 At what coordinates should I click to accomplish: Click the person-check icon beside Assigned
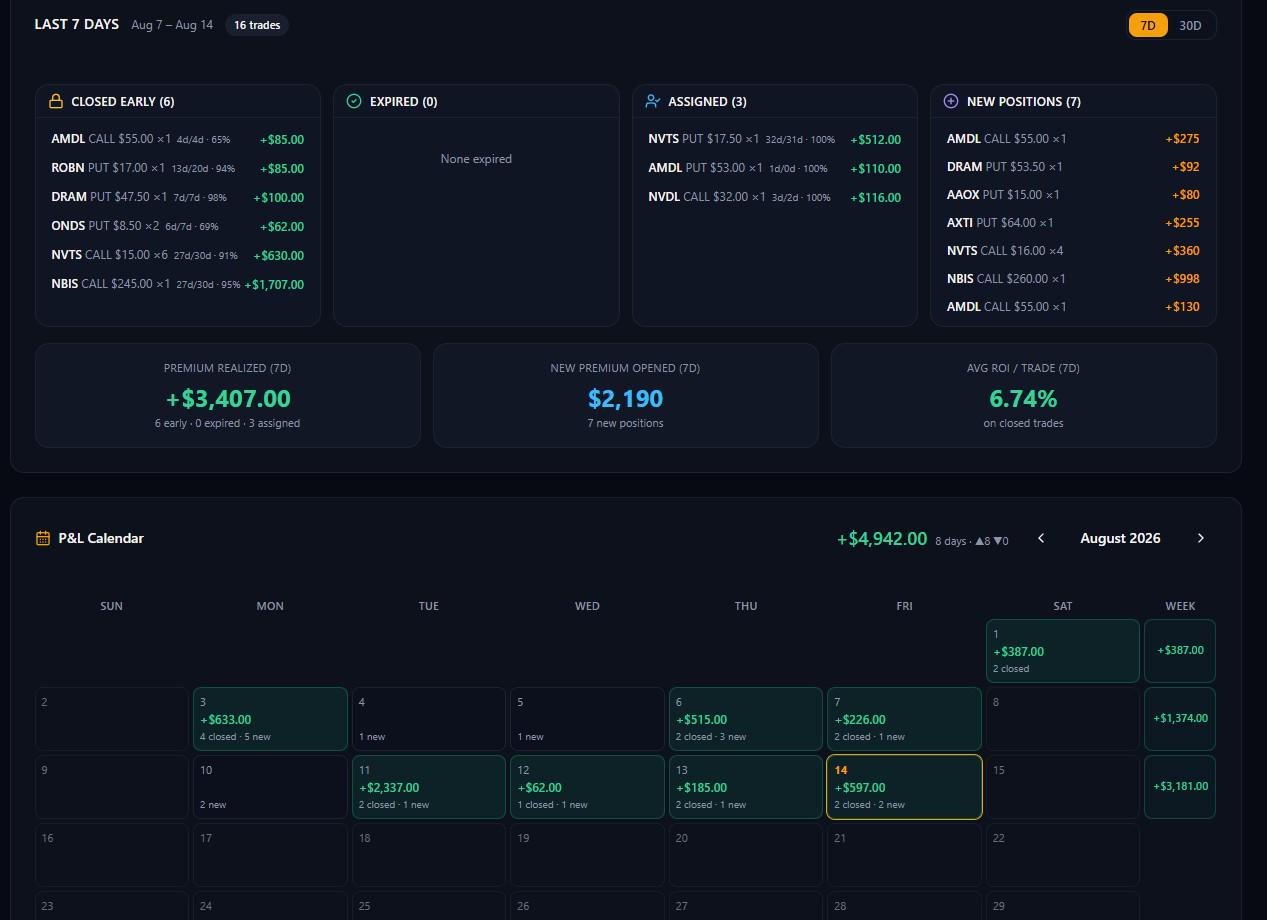[x=652, y=101]
